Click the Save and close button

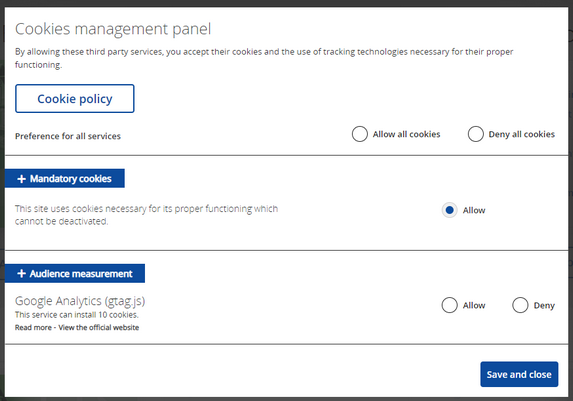519,374
